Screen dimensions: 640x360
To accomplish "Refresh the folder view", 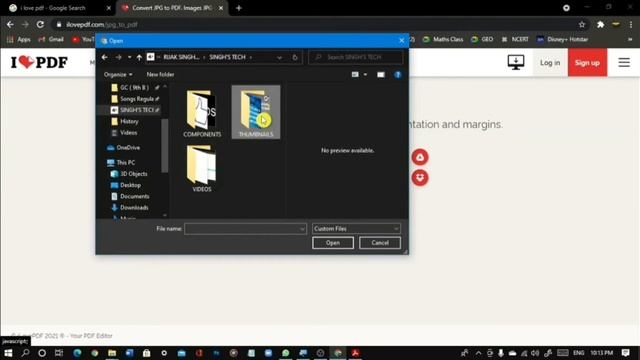I will pyautogui.click(x=295, y=58).
